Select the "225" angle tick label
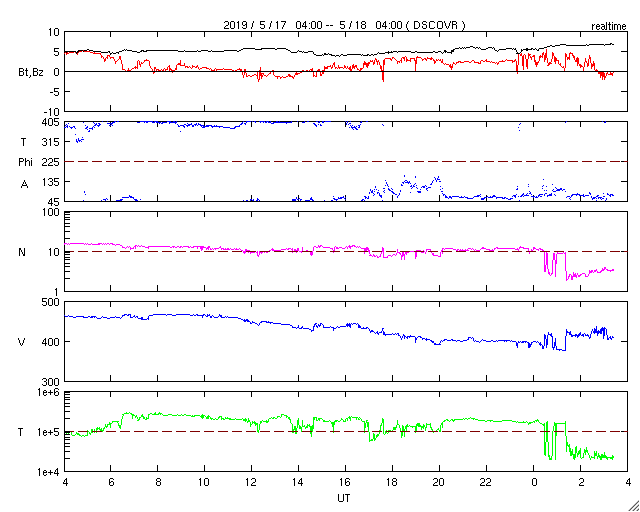Viewport: 640px width, 512px height. click(x=52, y=162)
